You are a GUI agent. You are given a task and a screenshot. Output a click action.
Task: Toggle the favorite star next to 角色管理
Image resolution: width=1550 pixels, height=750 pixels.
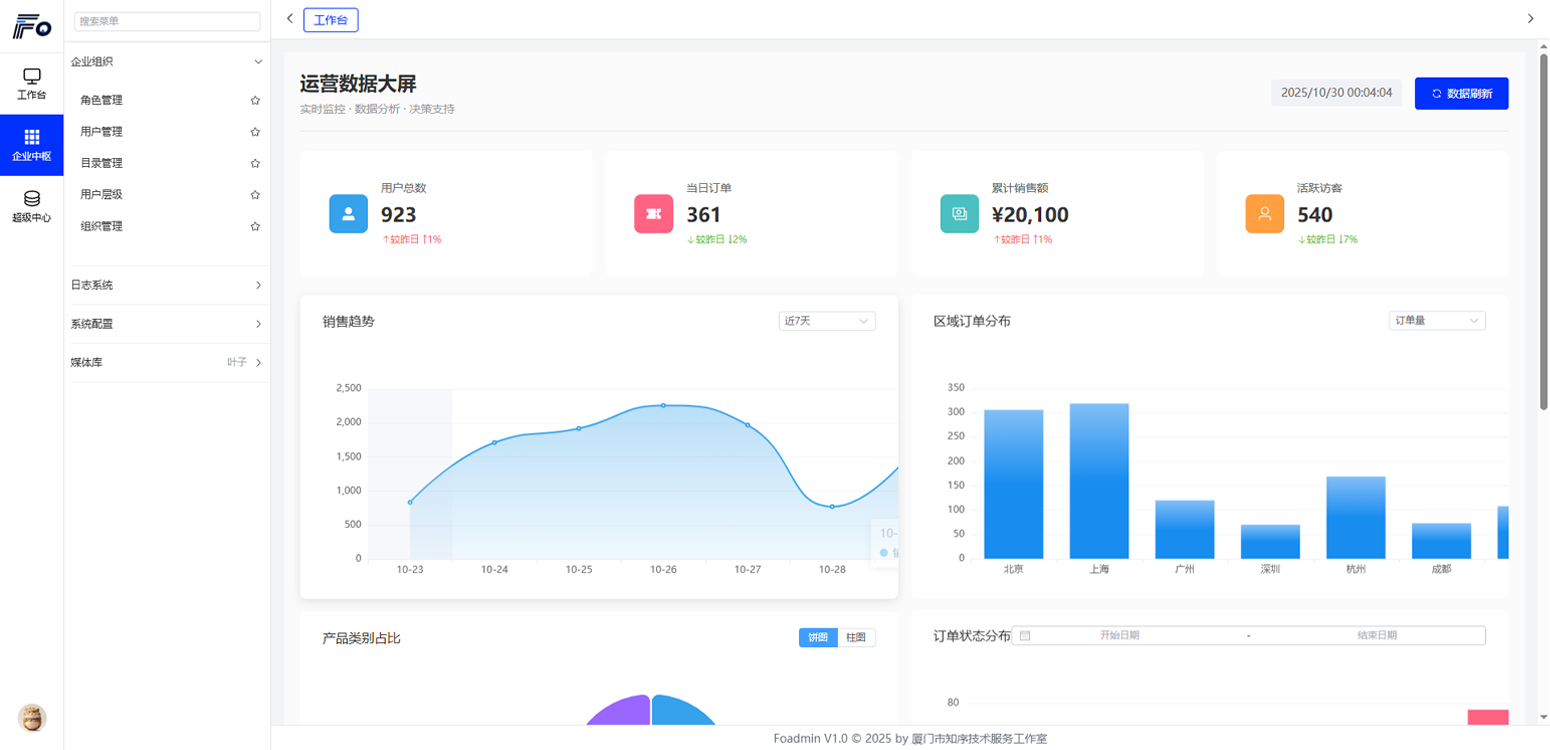click(255, 99)
